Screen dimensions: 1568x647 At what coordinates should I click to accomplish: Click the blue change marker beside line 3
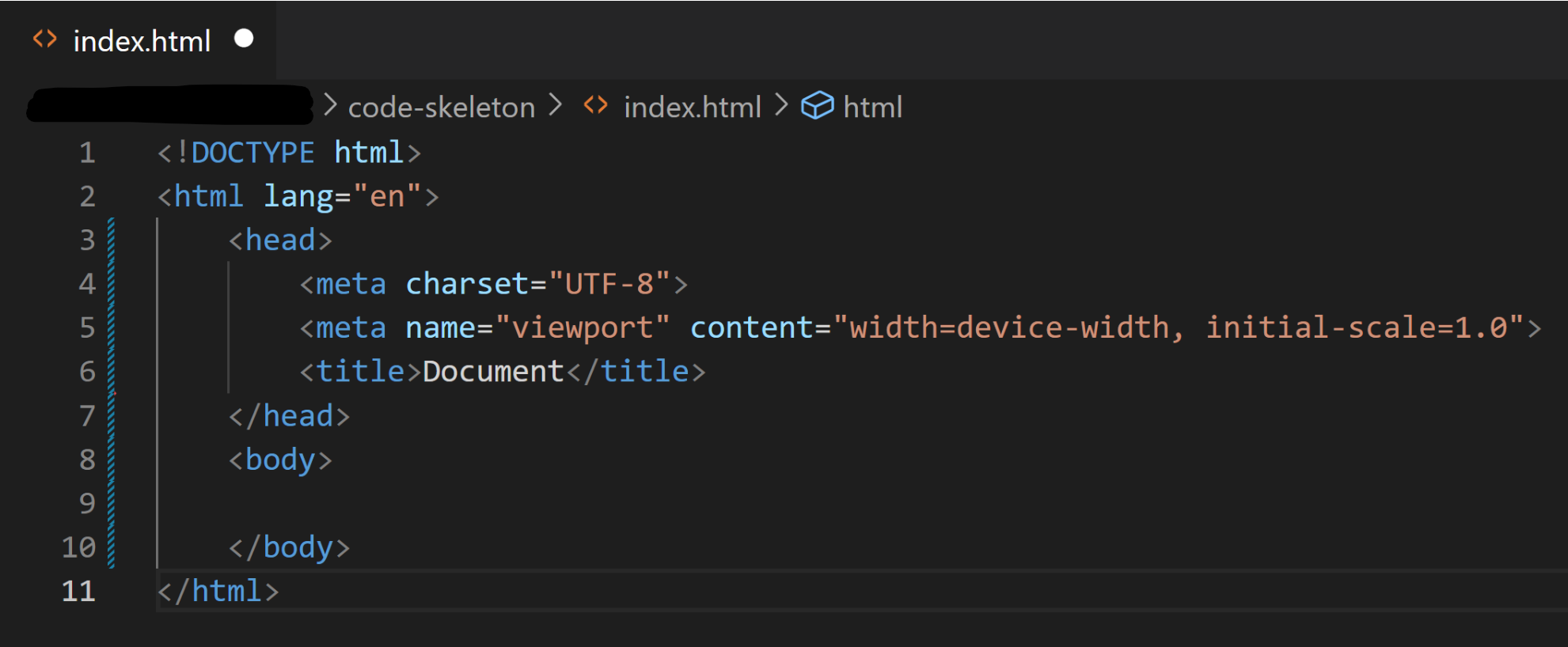(x=111, y=240)
